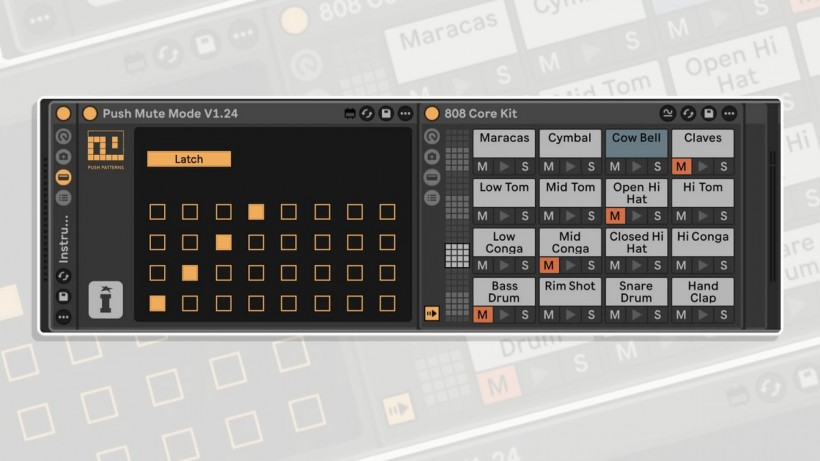Unmute the Open Hi Hat pad

[x=615, y=216]
